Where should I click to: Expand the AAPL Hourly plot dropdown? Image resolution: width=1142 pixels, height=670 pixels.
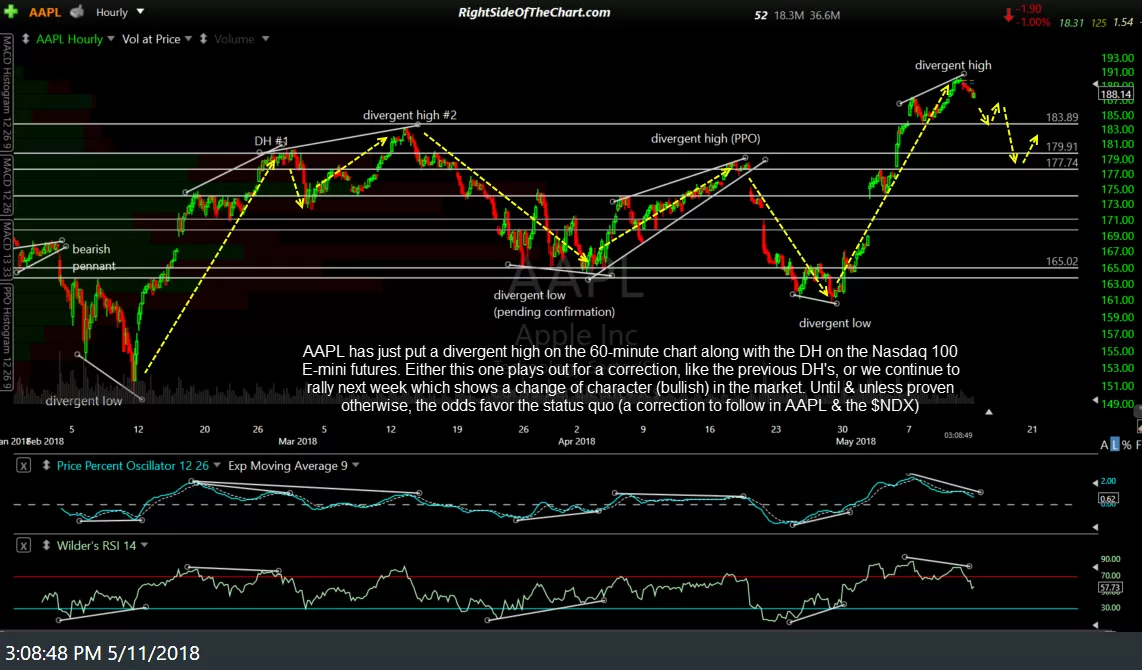(x=111, y=39)
